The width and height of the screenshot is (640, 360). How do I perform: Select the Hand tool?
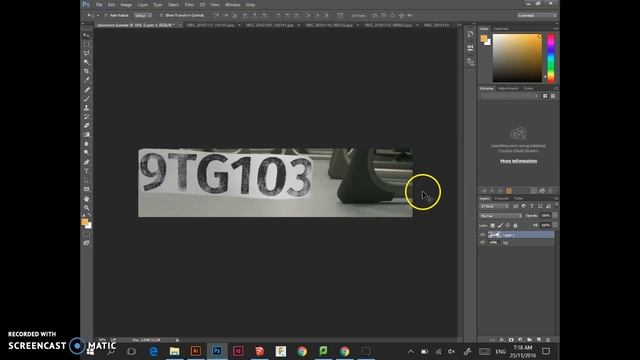(x=87, y=199)
